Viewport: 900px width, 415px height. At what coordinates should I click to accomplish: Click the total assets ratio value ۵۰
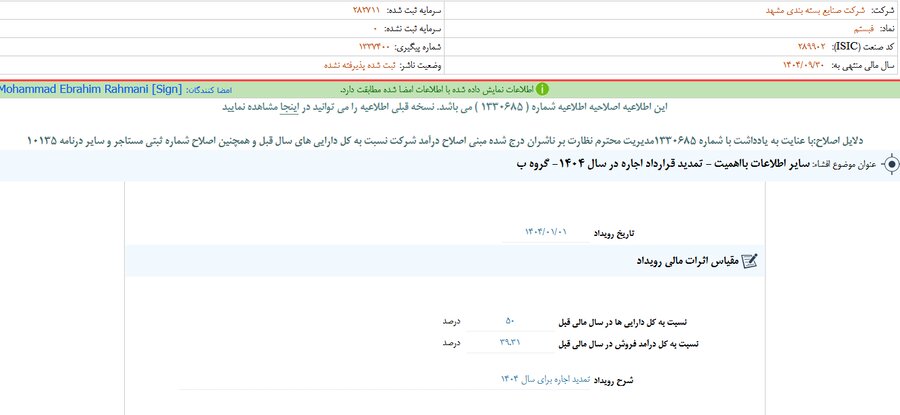point(510,321)
